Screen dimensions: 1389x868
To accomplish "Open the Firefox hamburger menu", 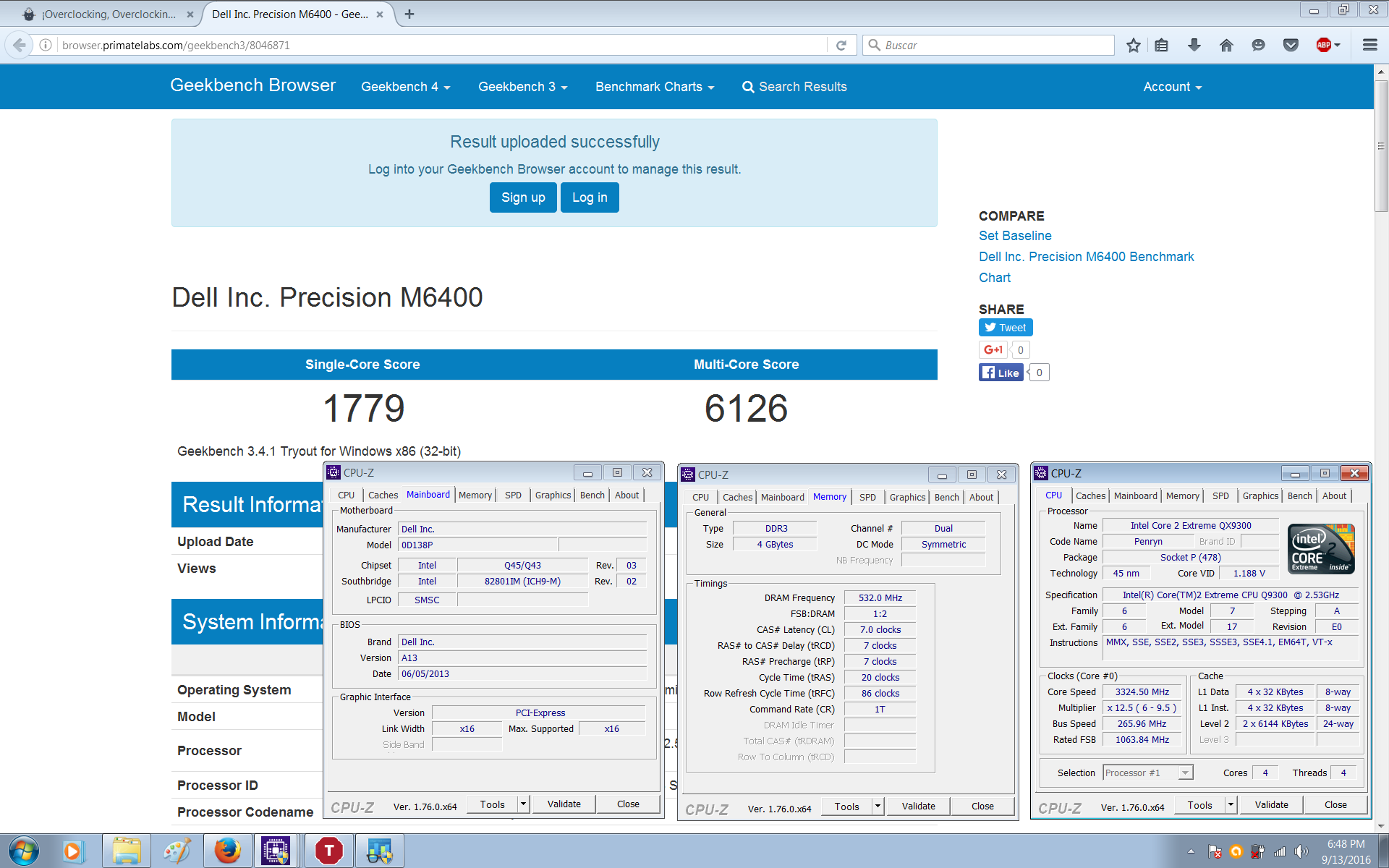I will point(1369,45).
